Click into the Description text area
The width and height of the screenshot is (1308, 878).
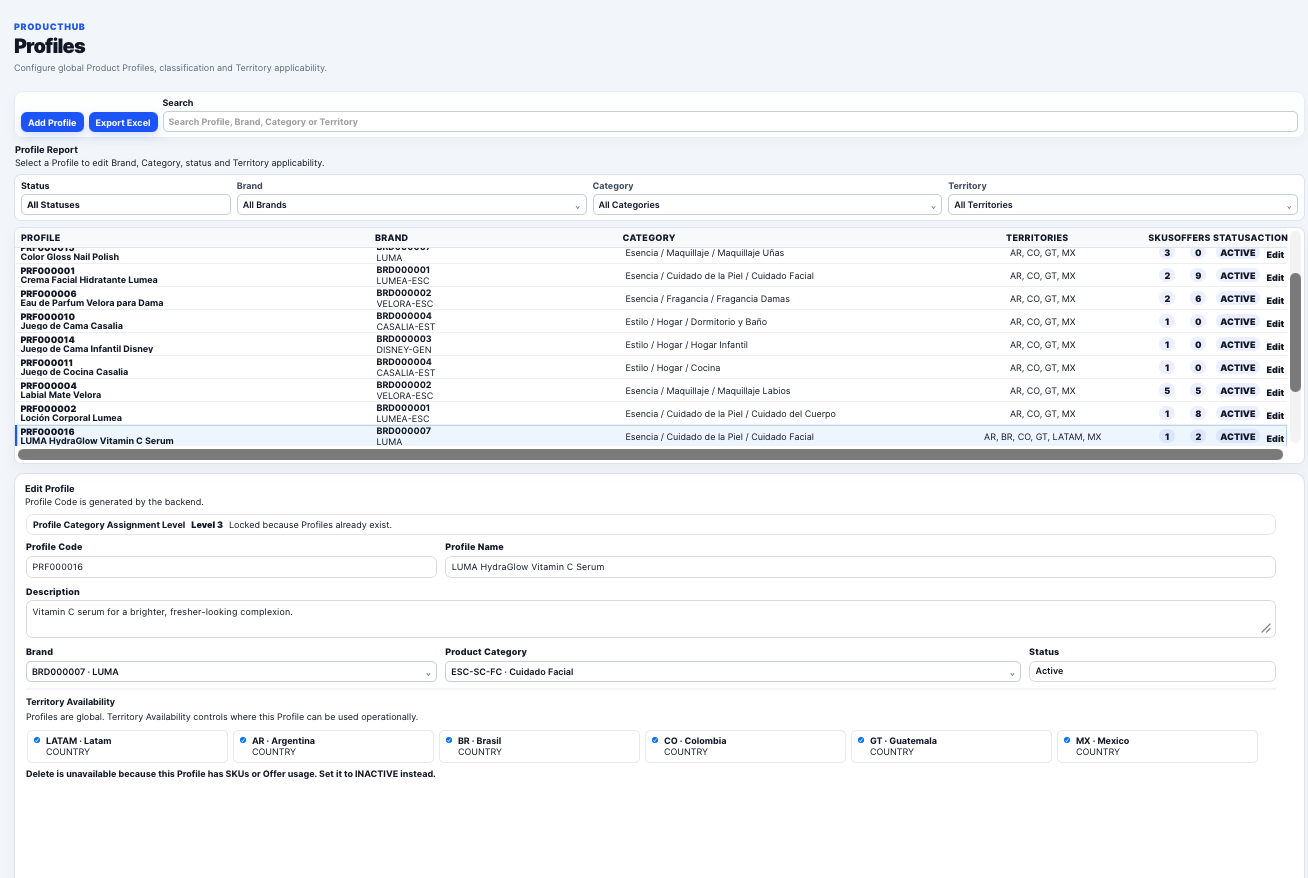coord(651,618)
